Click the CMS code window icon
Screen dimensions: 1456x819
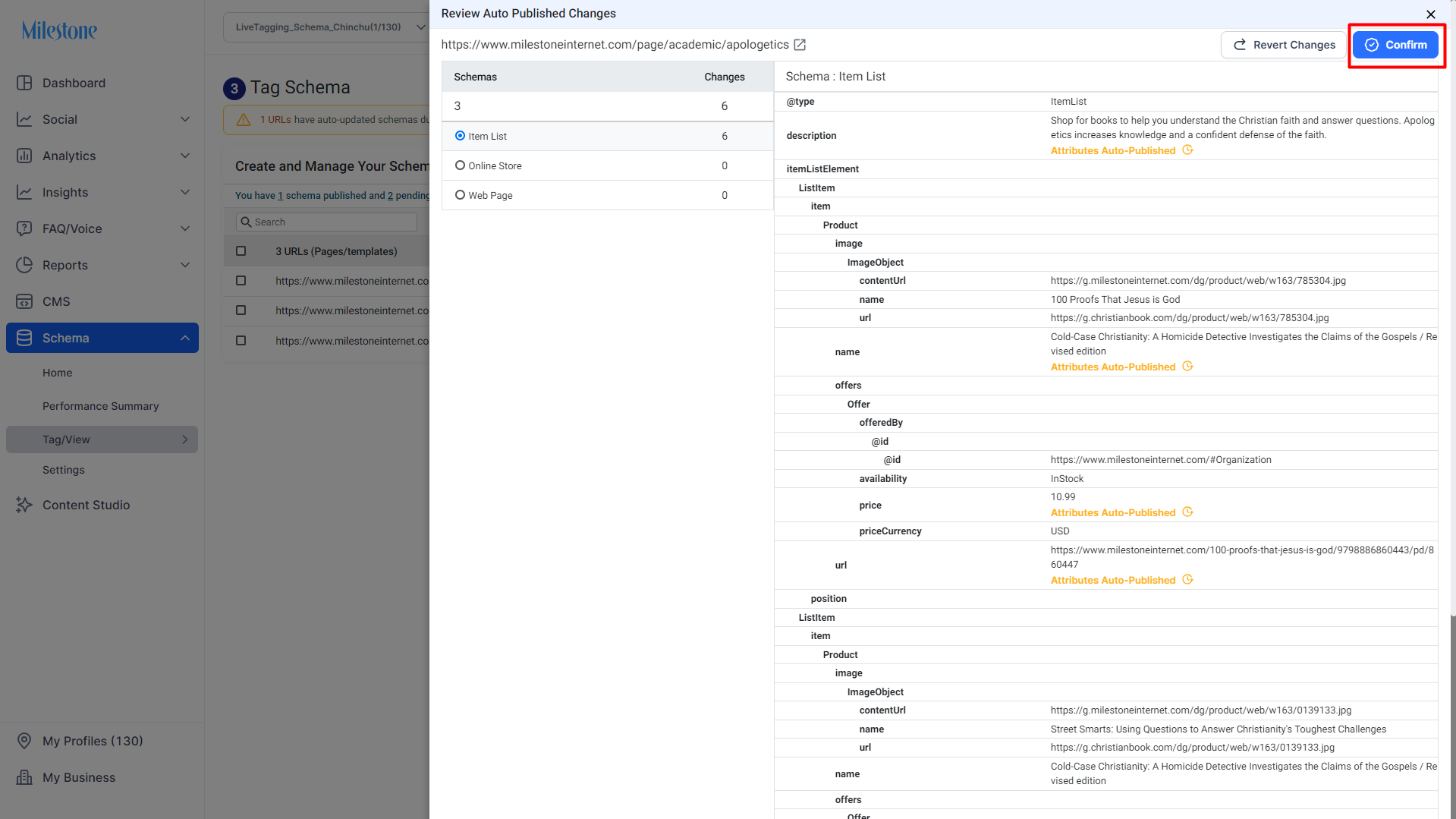pos(24,301)
